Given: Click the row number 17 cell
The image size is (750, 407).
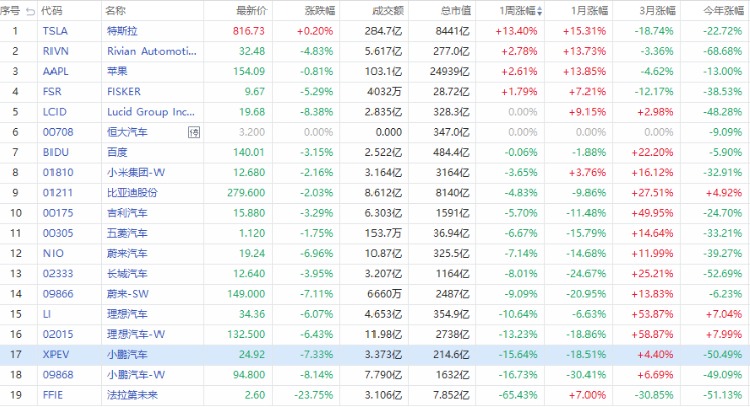Looking at the screenshot, I should [x=16, y=354].
